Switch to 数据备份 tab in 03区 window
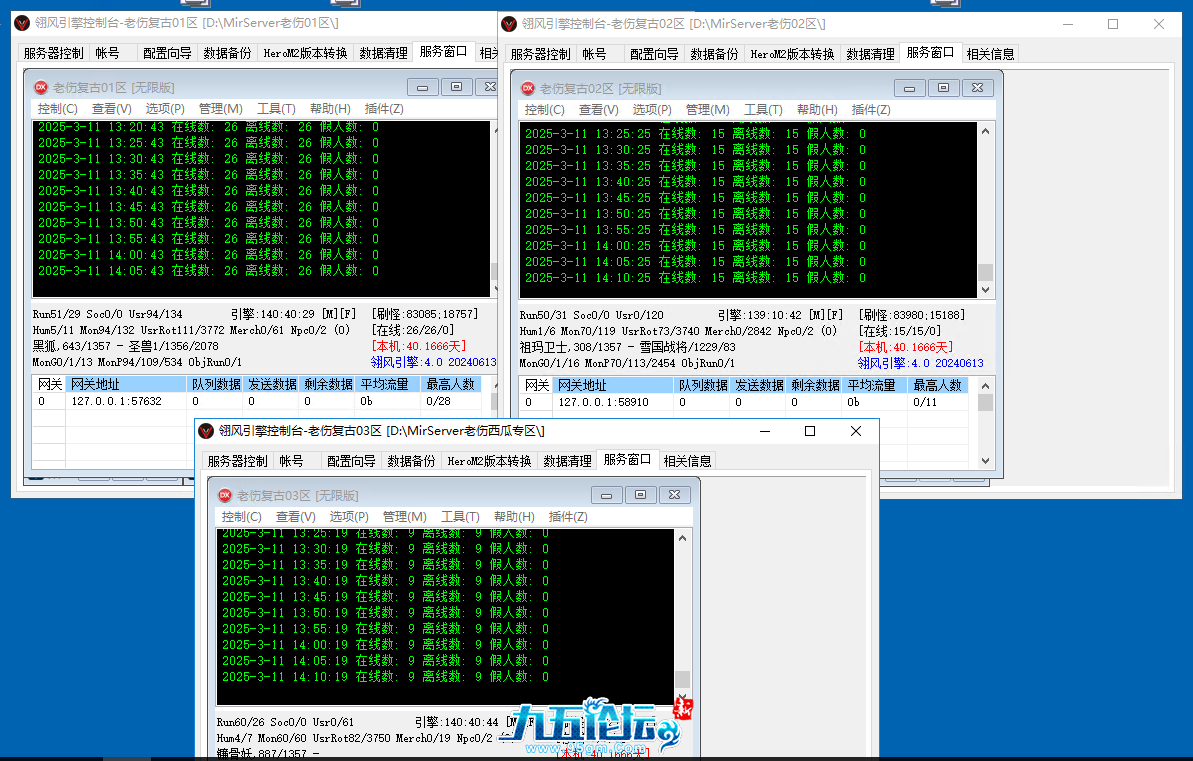 click(x=412, y=461)
